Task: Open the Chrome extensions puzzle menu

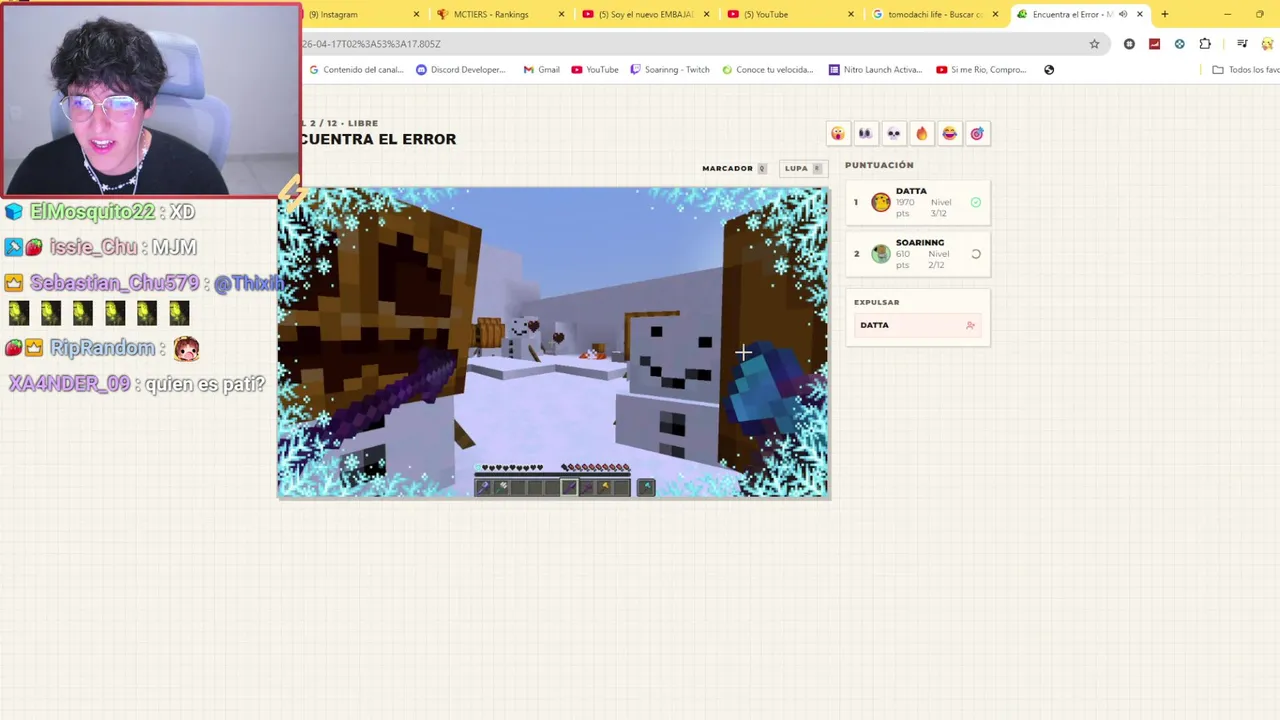Action: click(x=1205, y=44)
